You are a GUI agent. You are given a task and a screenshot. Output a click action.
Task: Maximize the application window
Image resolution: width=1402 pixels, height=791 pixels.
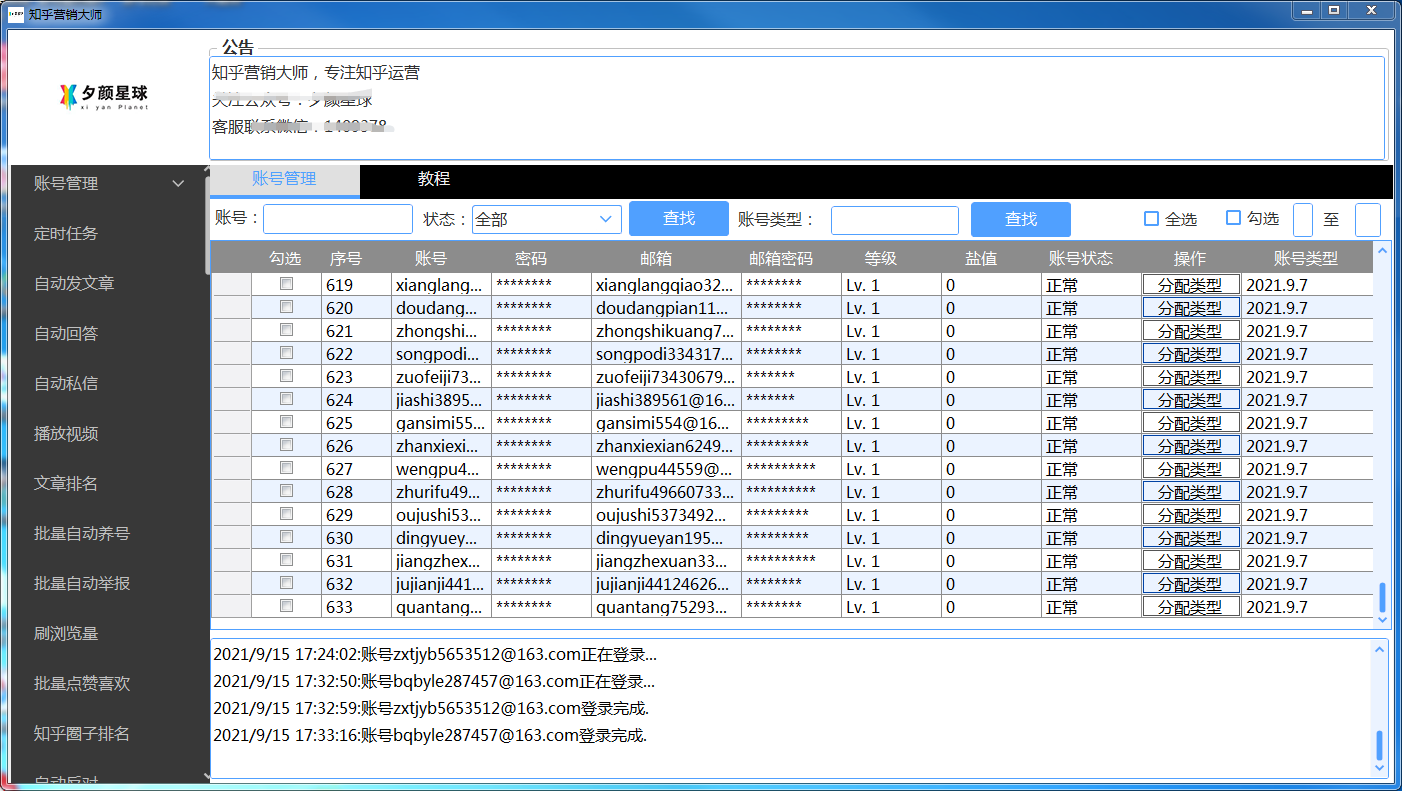[1333, 11]
